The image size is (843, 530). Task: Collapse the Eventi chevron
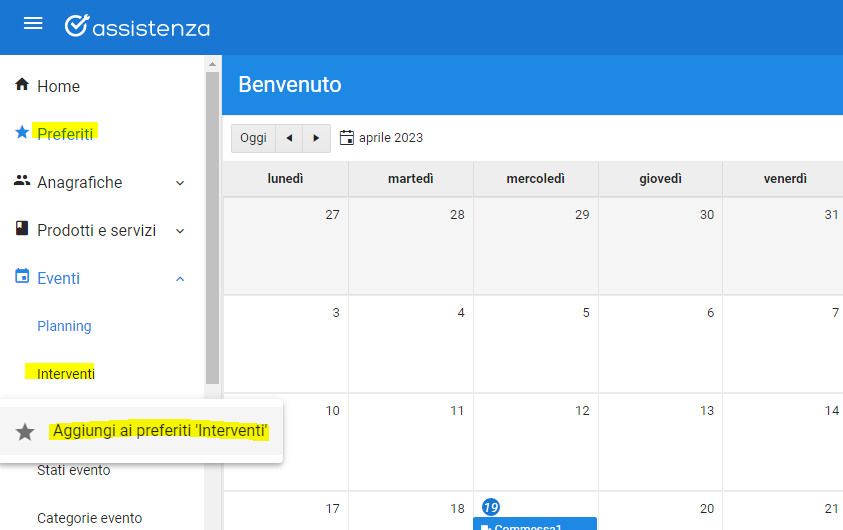pyautogui.click(x=180, y=279)
